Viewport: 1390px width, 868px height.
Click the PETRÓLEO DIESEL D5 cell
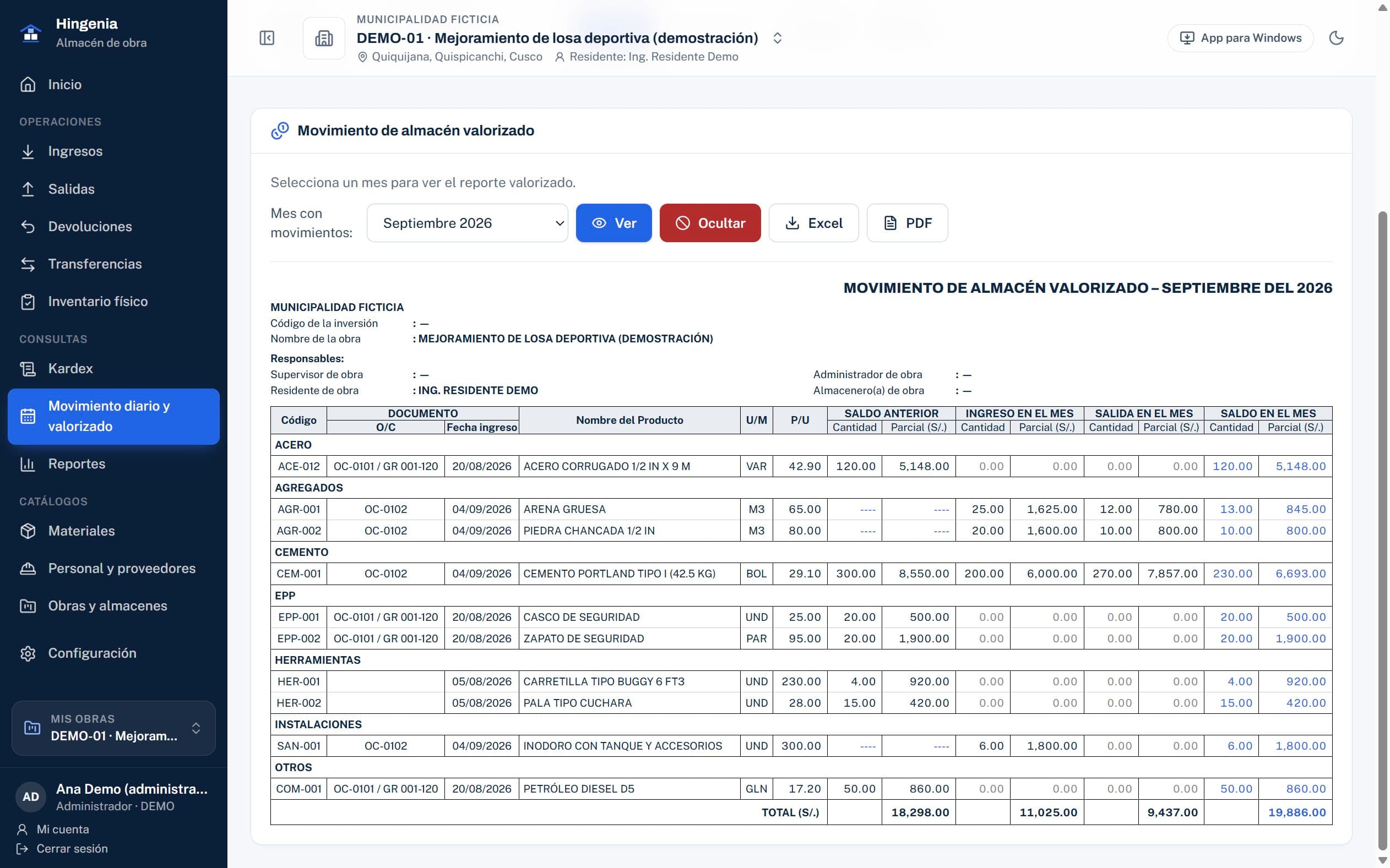tap(629, 789)
